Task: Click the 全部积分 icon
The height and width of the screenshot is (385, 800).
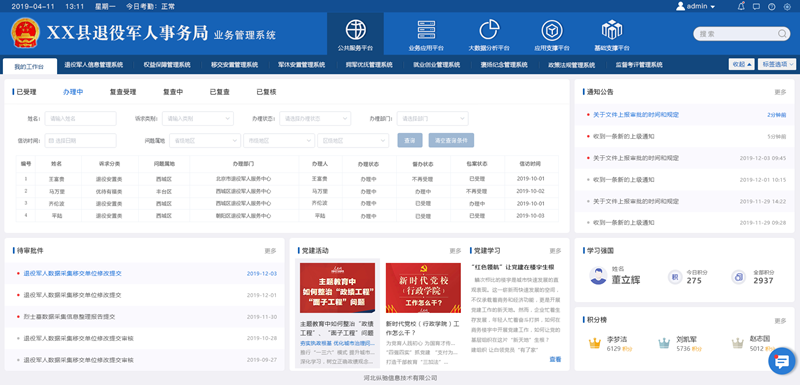Action: tap(738, 276)
